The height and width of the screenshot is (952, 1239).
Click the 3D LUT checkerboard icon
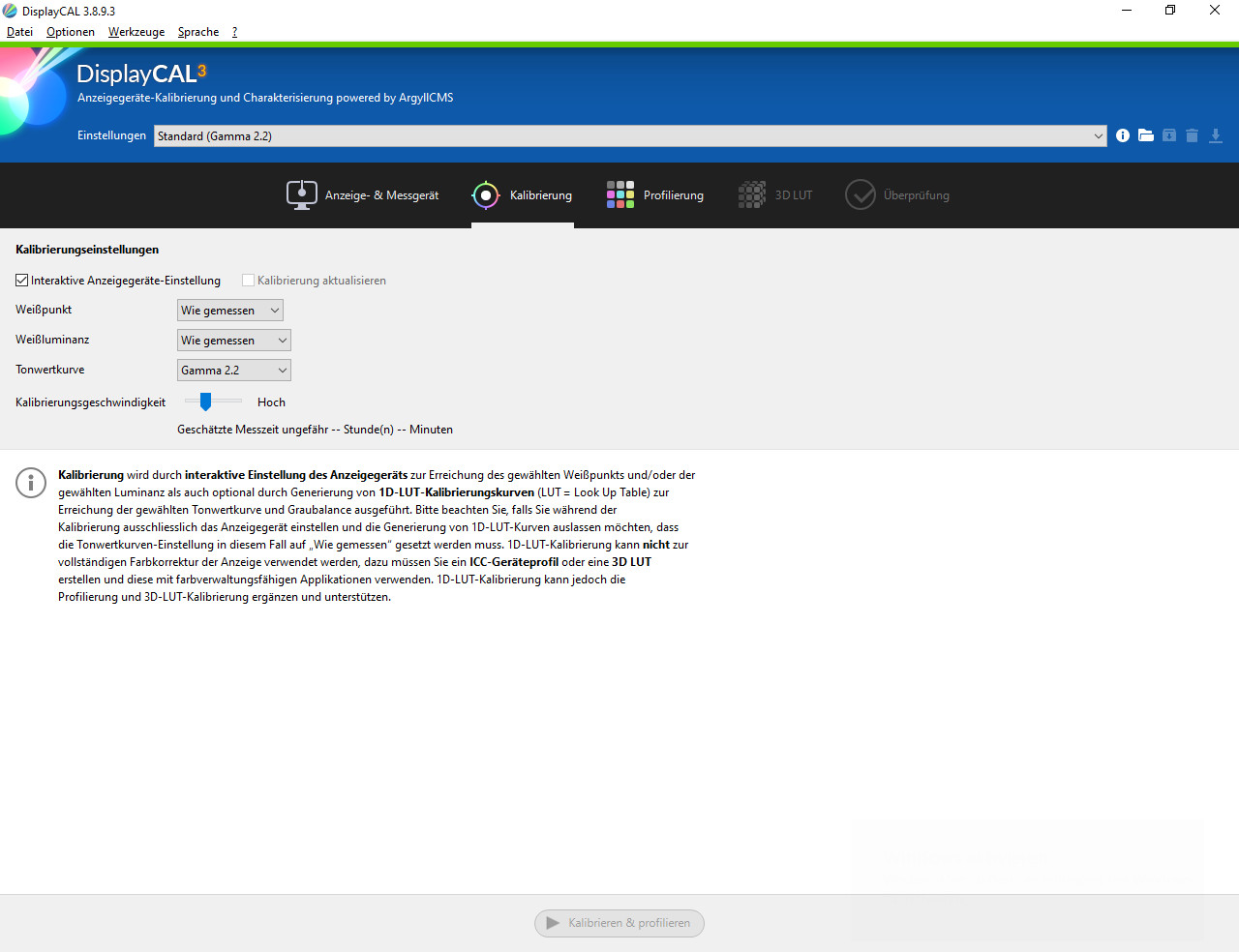click(x=751, y=194)
